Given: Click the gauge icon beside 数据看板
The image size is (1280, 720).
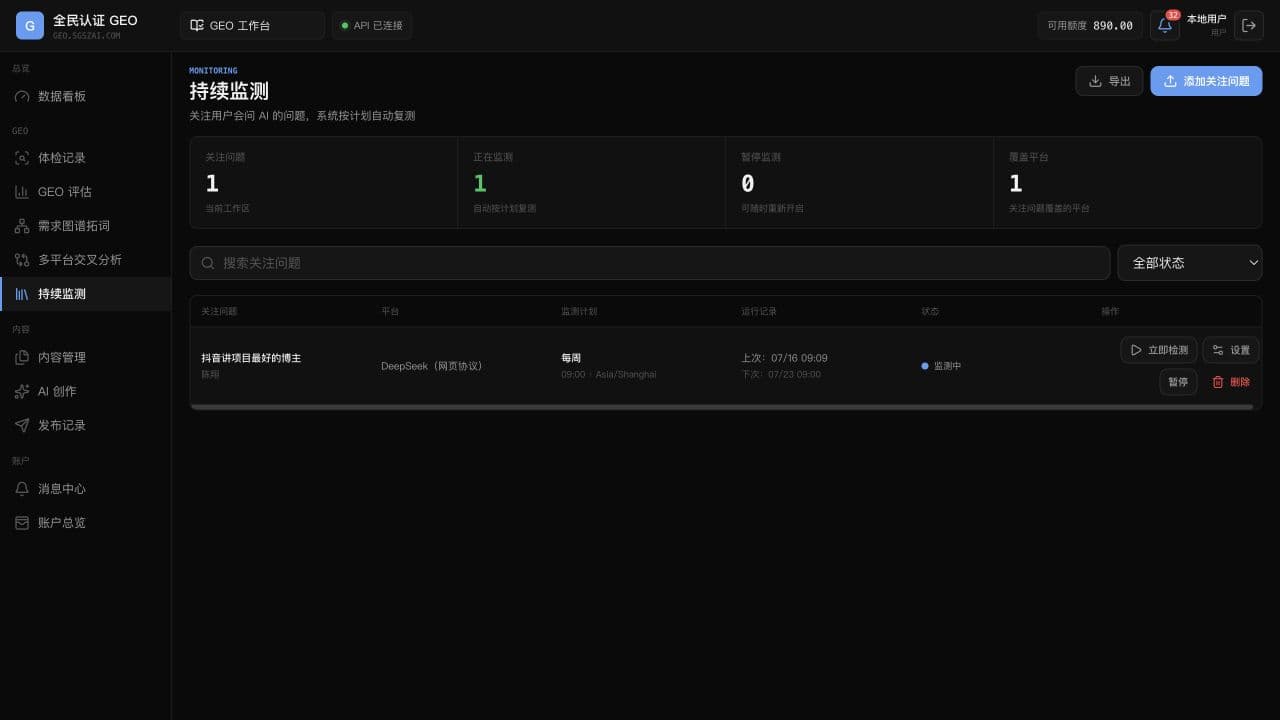Looking at the screenshot, I should click(22, 96).
